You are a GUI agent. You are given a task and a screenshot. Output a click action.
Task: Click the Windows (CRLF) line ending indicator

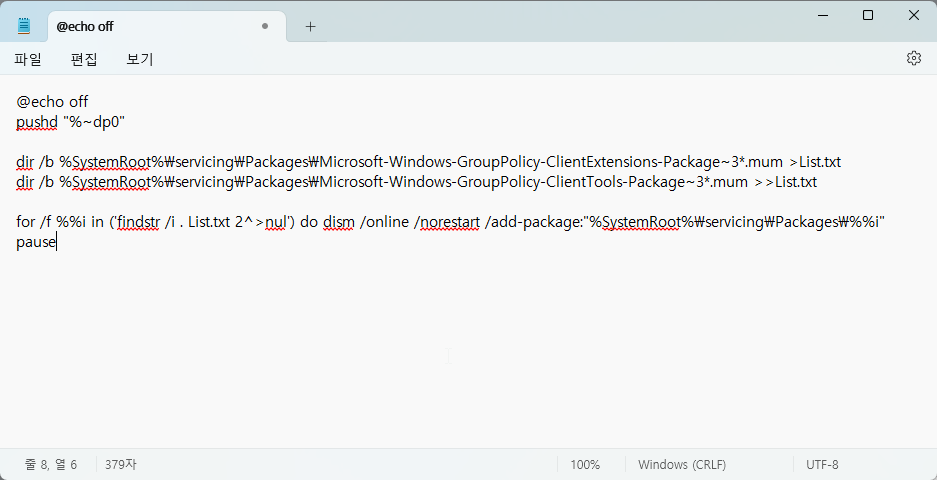coord(682,464)
